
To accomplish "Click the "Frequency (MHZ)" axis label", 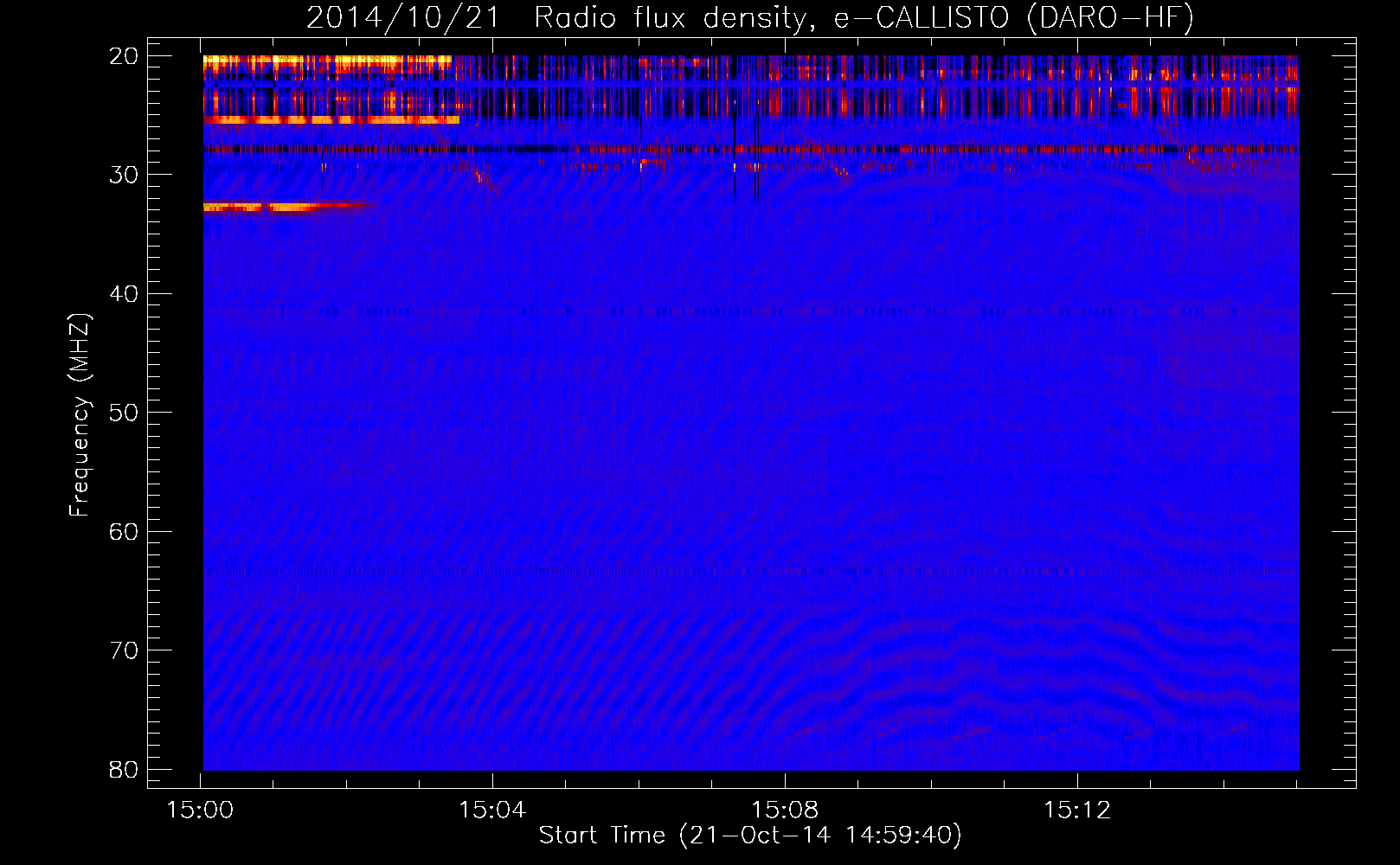I will (80, 414).
